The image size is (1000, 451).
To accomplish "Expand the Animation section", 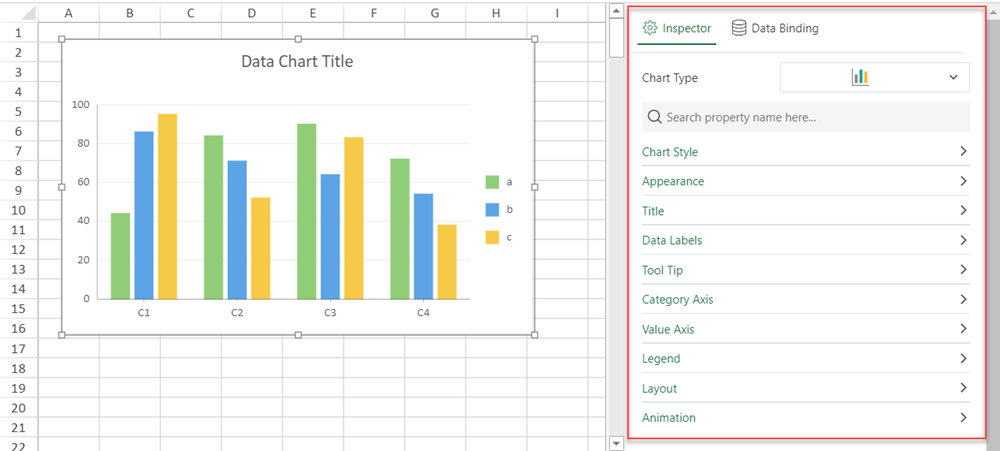I will coord(805,418).
